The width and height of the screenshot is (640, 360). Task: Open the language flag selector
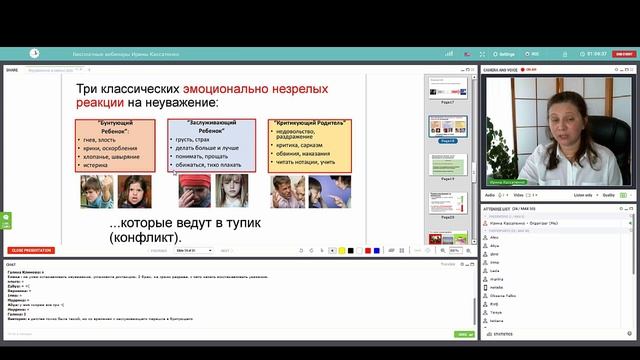467,54
